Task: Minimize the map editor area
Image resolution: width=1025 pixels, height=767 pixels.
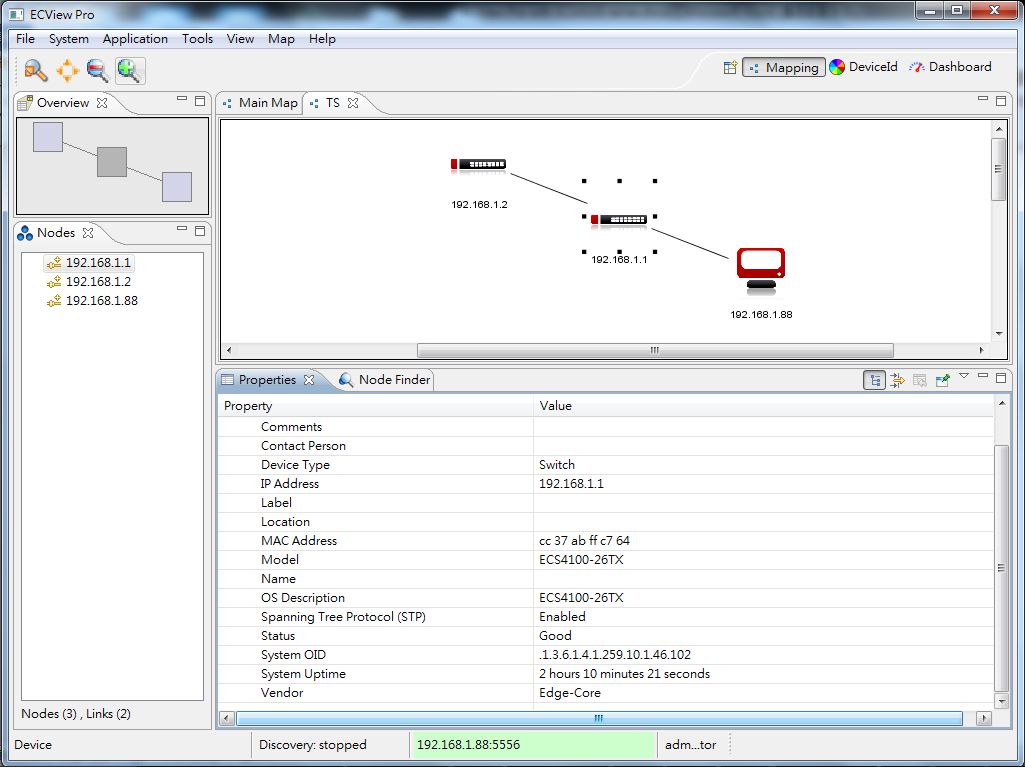Action: click(x=983, y=98)
